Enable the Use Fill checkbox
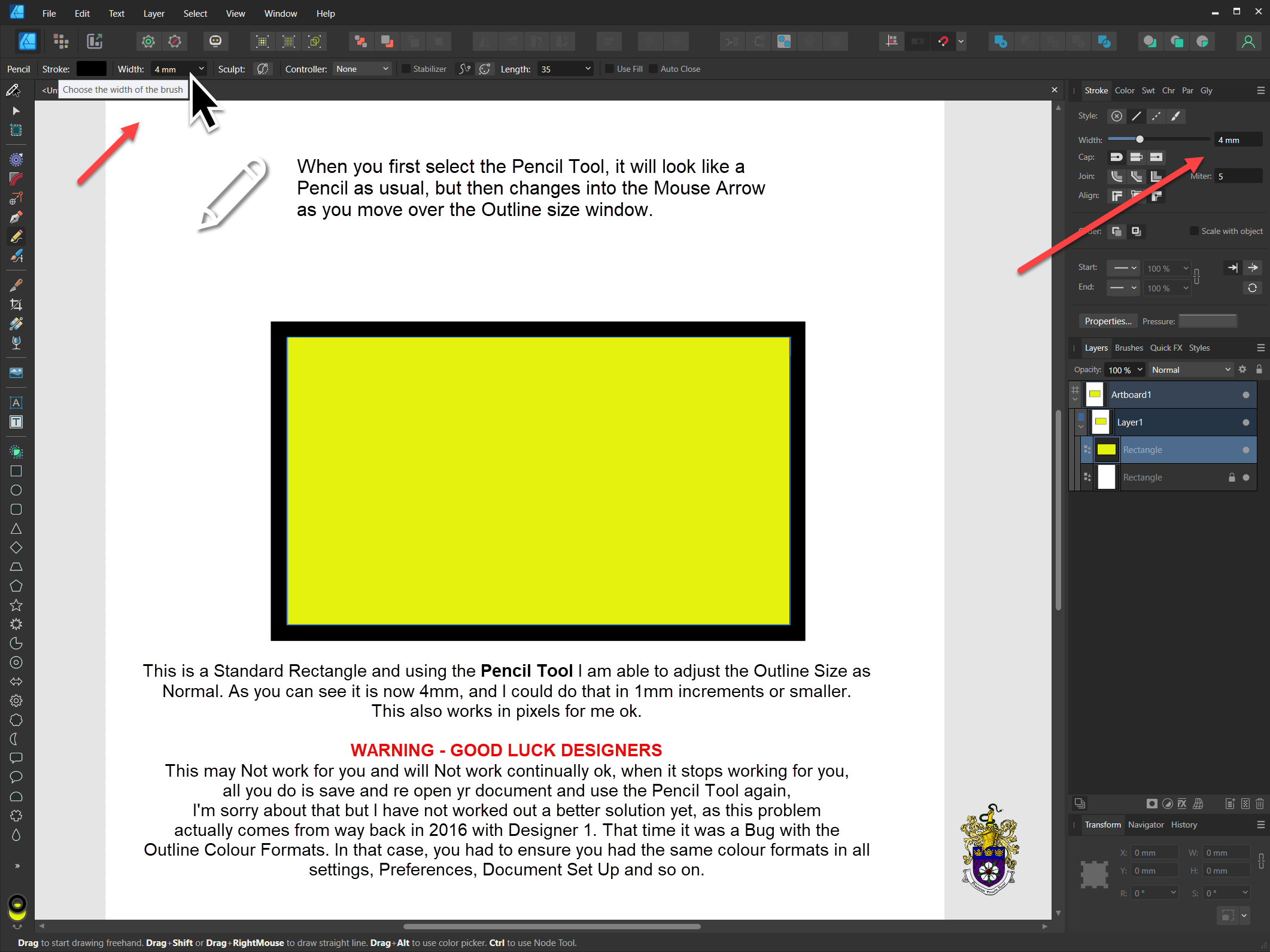The height and width of the screenshot is (952, 1270). pos(609,69)
